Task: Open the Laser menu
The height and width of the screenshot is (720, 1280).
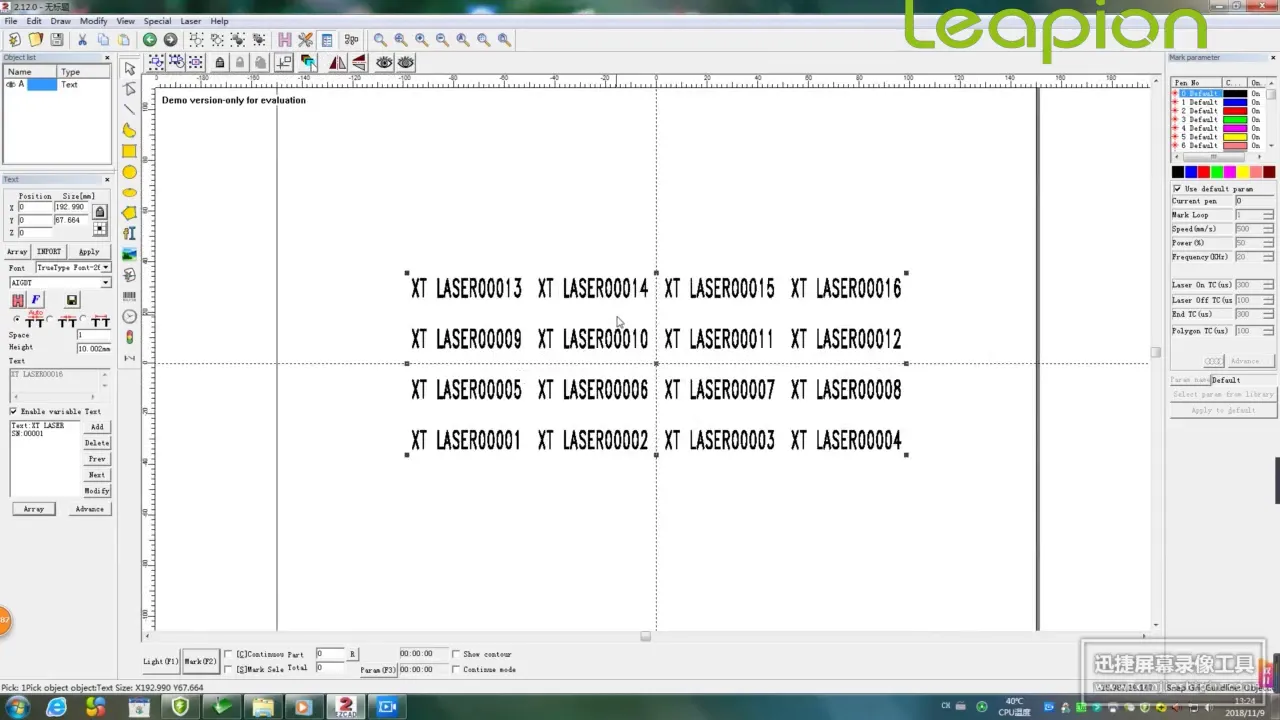Action: coord(190,21)
